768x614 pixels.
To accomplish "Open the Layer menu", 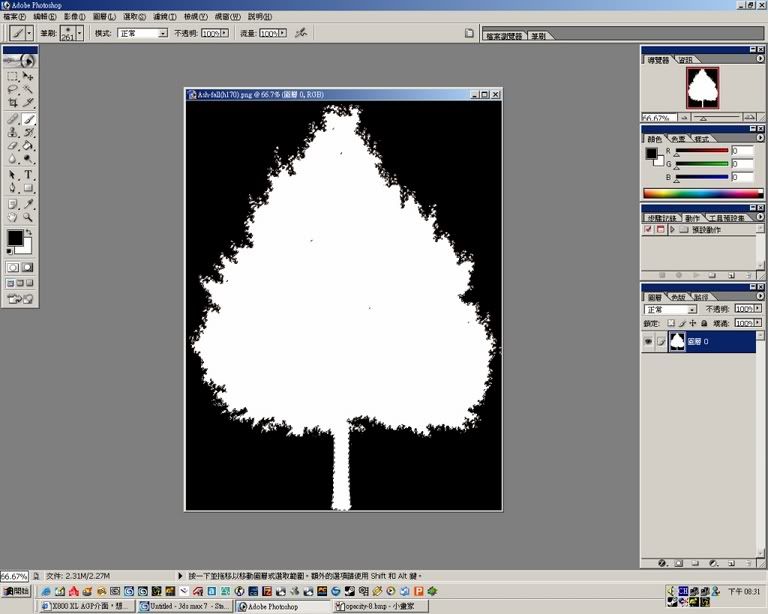I will pyautogui.click(x=104, y=17).
